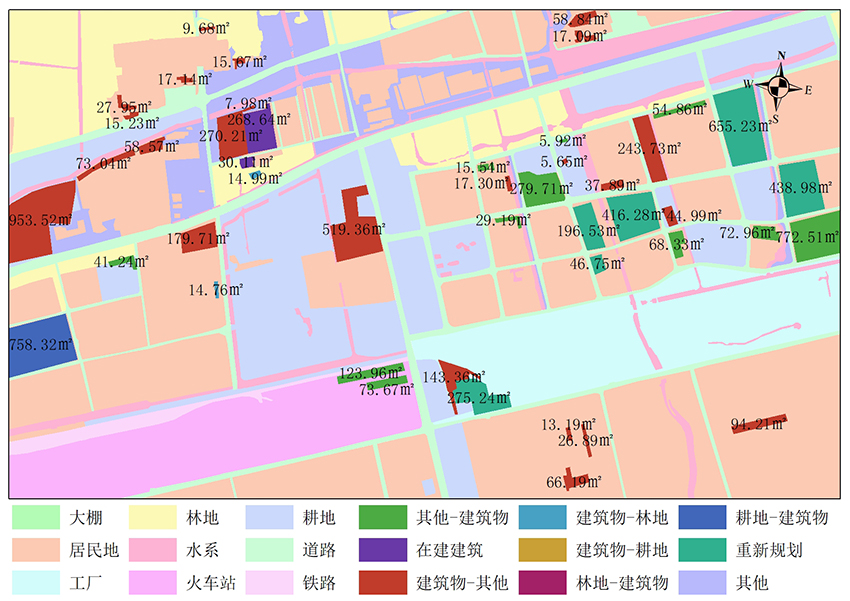This screenshot has width=850, height=601.
Task: Click the 重新规划 teal legend swatch
Action: point(701,550)
